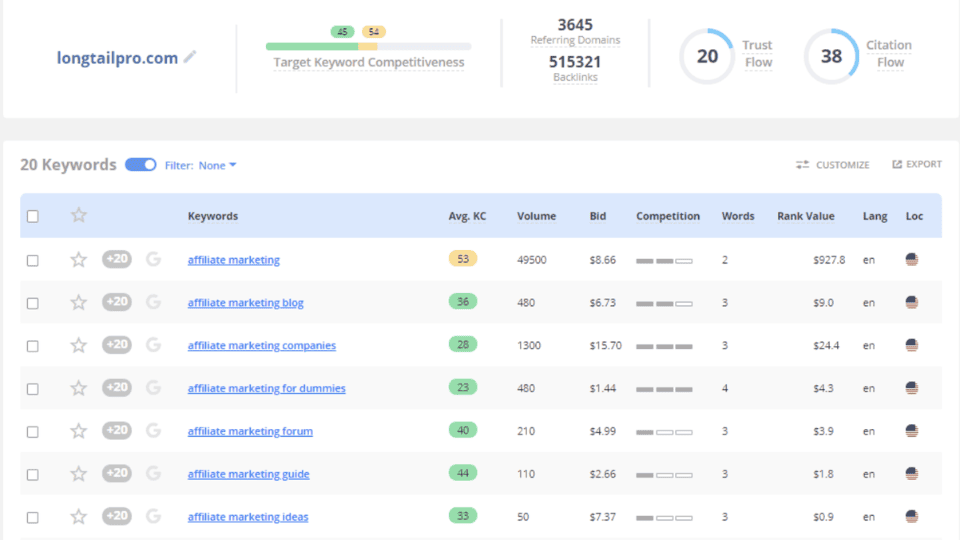Check the affiliate marketing companies row checkbox
The image size is (960, 540).
click(x=32, y=346)
